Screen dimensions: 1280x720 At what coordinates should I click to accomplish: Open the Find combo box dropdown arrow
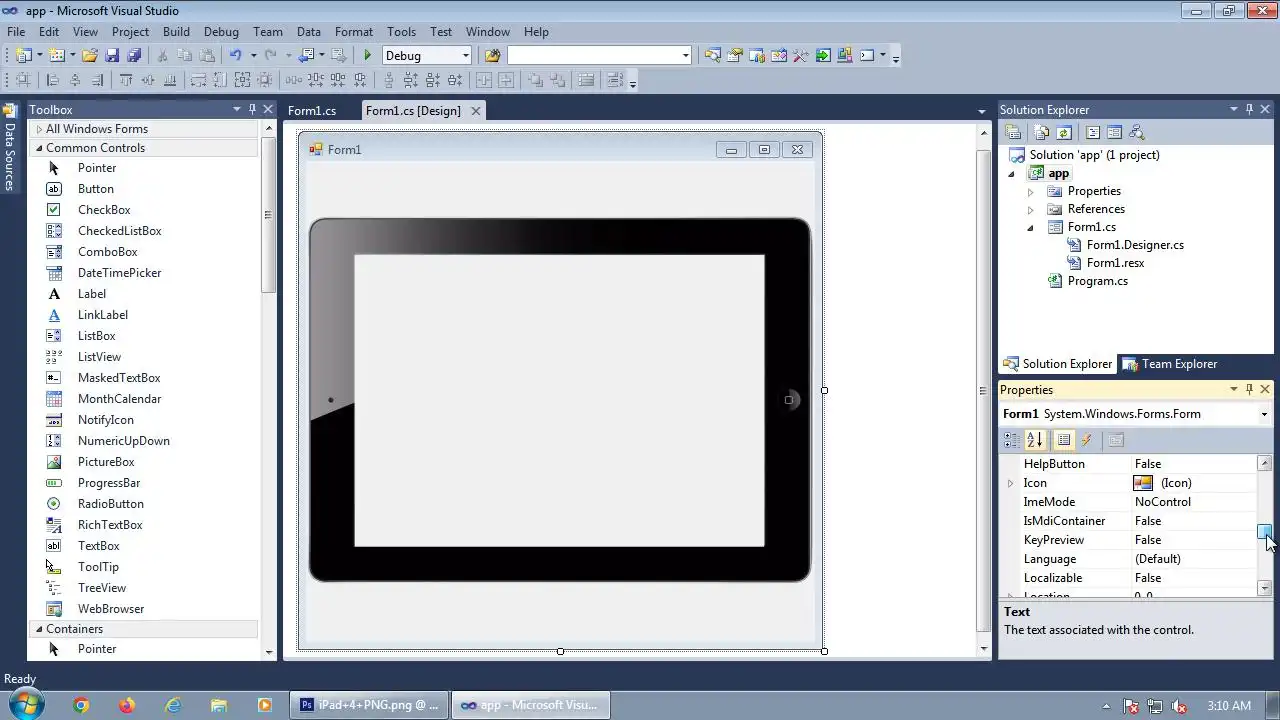coord(686,56)
